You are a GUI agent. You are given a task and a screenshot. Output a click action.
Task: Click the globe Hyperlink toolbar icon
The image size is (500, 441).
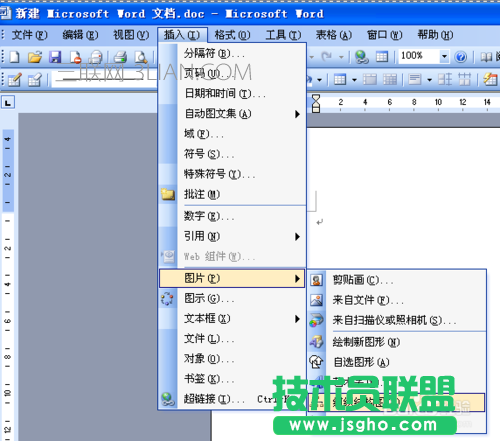pos(362,57)
